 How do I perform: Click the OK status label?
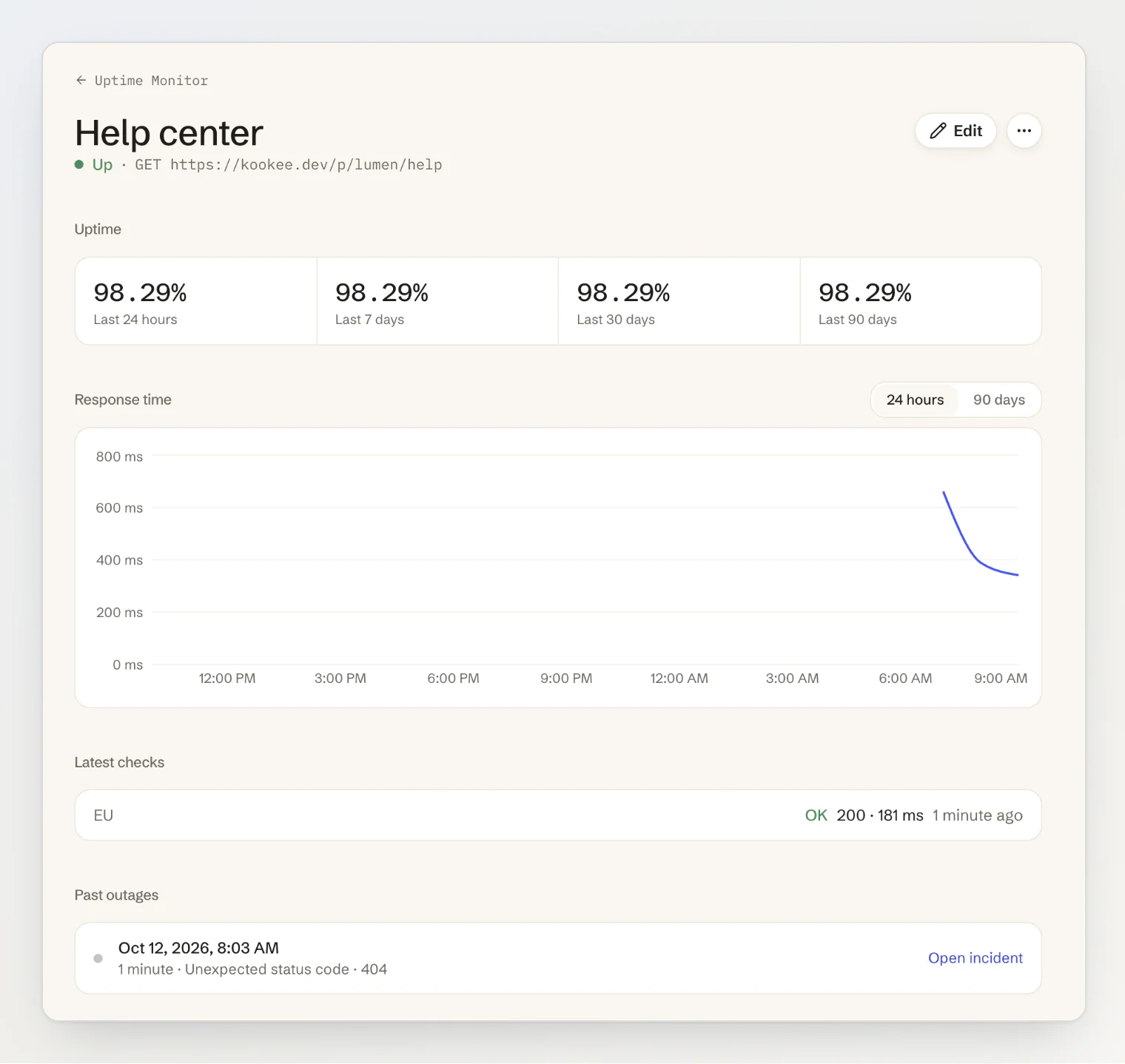(816, 815)
